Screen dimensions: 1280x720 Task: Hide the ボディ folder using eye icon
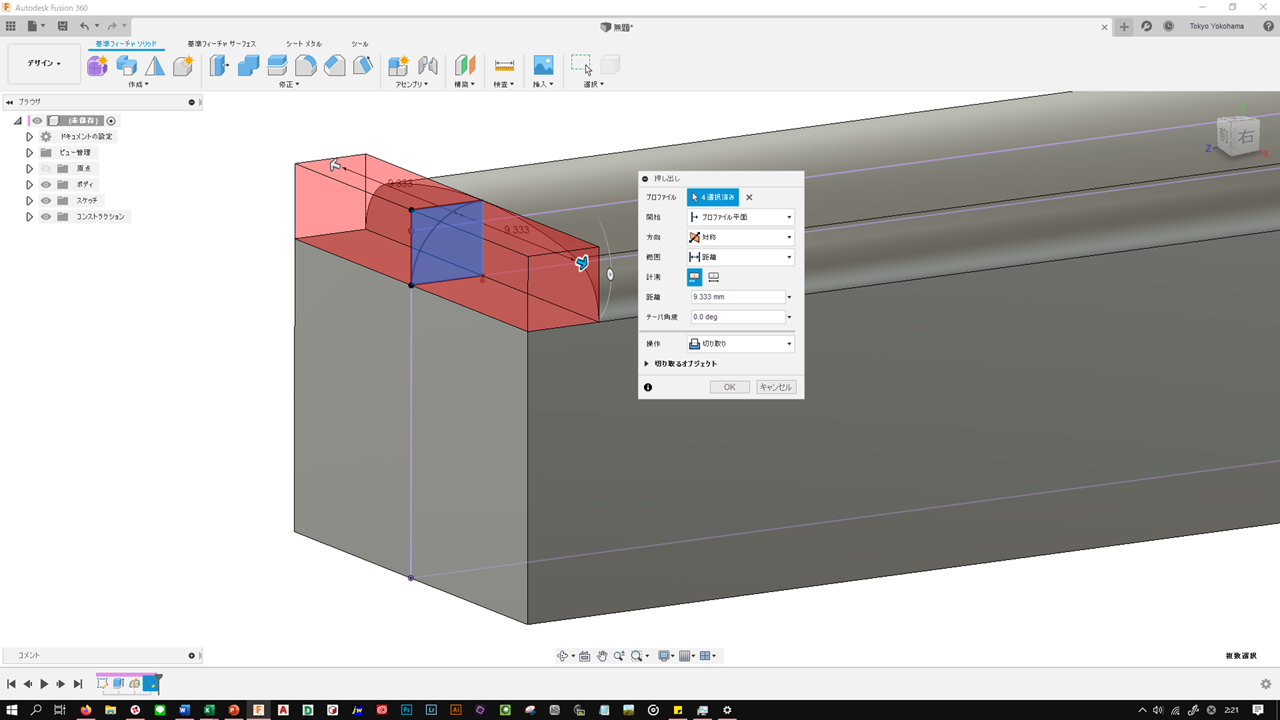(x=46, y=185)
